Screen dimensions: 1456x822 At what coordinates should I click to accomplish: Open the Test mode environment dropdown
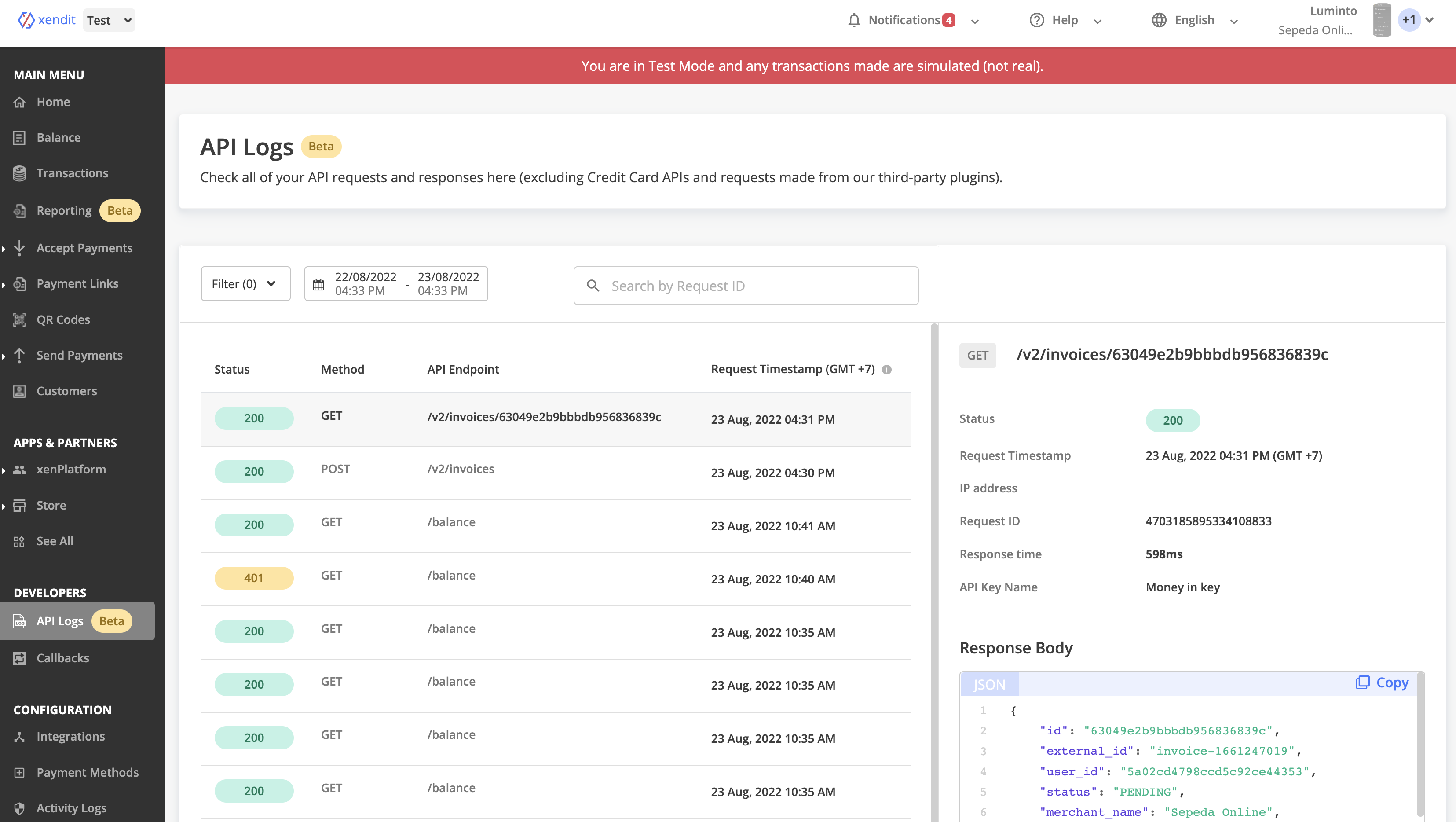point(109,20)
